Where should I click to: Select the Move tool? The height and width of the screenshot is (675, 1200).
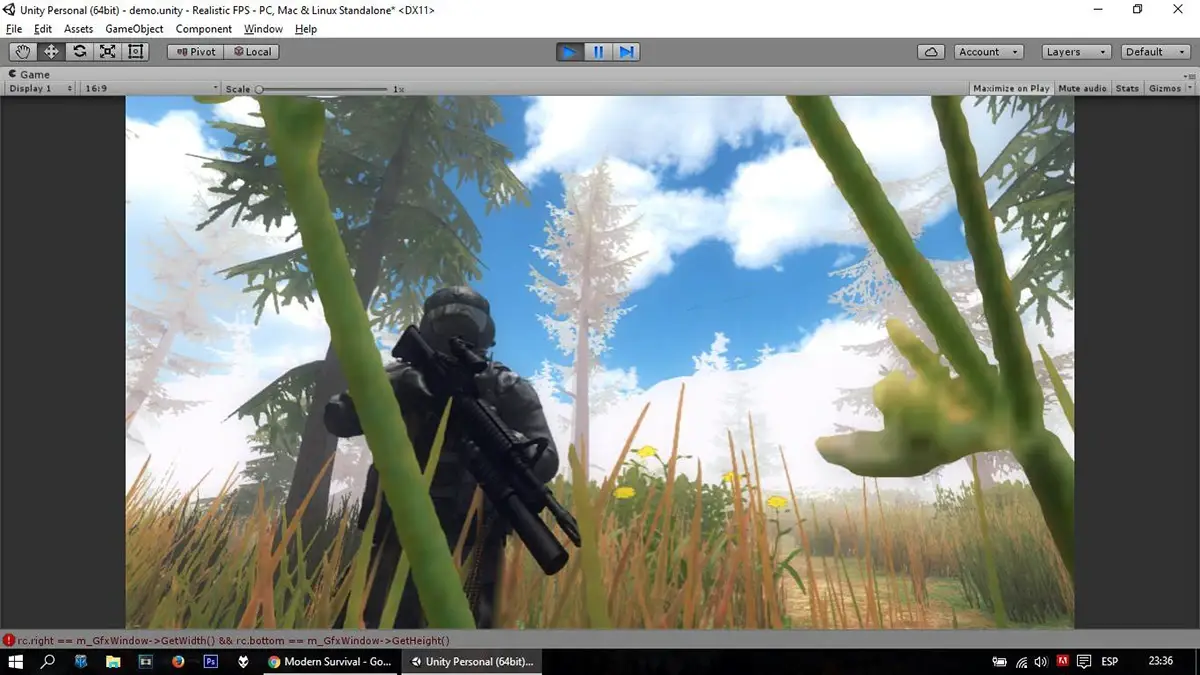[51, 52]
